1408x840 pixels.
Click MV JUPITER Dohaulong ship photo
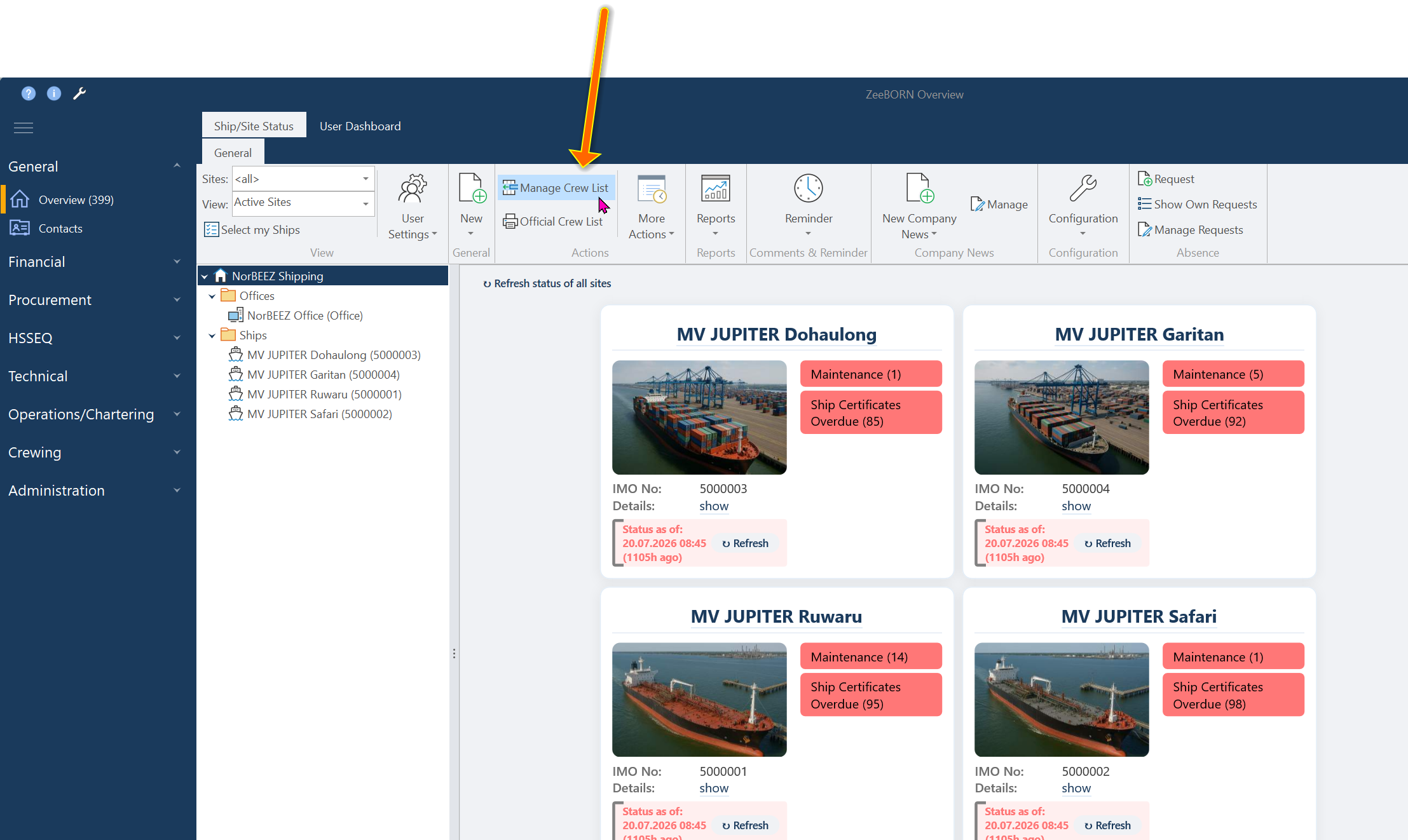point(699,417)
